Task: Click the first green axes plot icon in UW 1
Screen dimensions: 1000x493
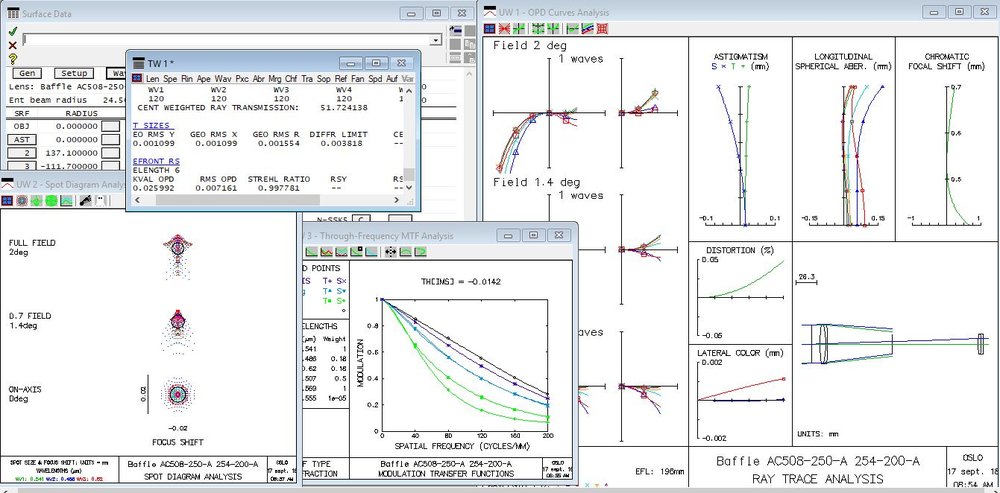Action: tap(519, 29)
